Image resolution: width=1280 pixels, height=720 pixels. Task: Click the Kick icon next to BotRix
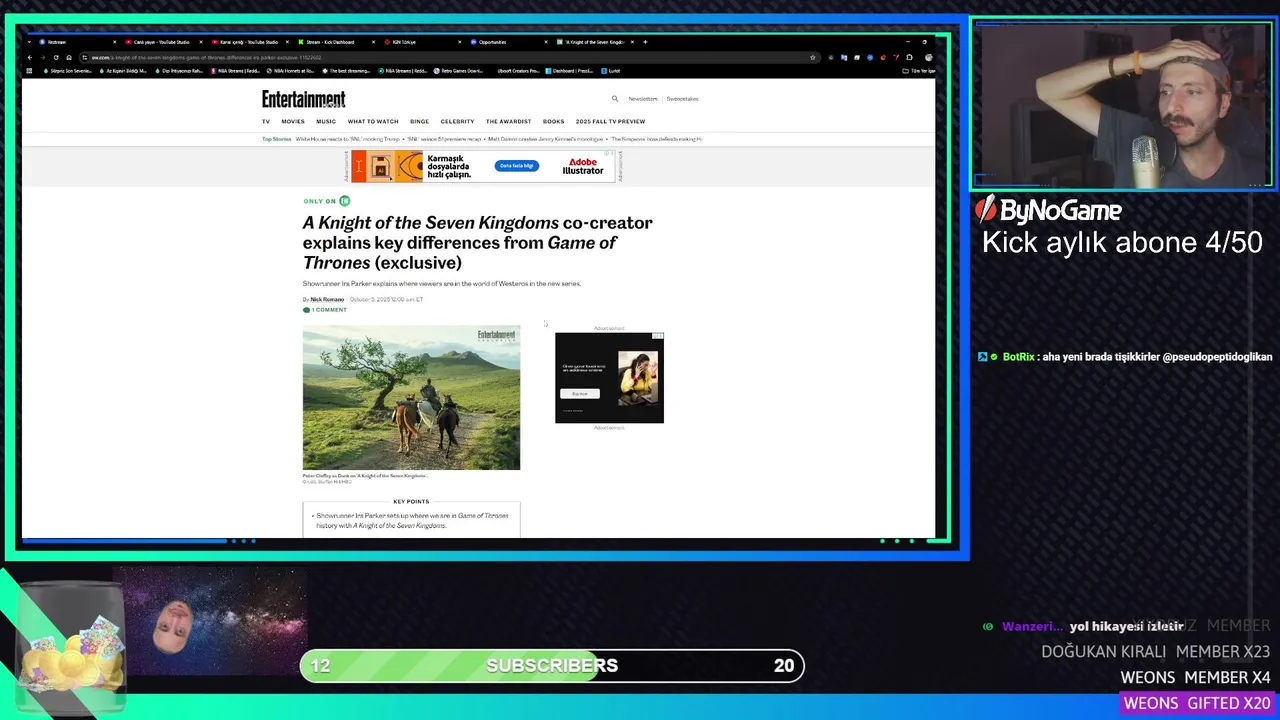[982, 357]
